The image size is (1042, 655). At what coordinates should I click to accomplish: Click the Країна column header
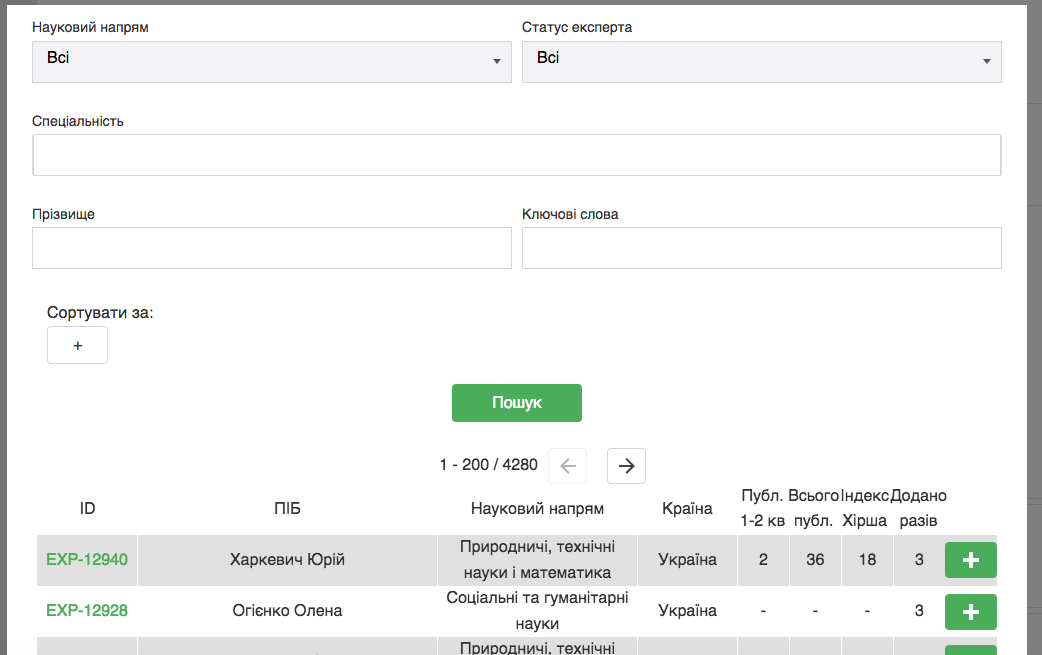tap(687, 509)
